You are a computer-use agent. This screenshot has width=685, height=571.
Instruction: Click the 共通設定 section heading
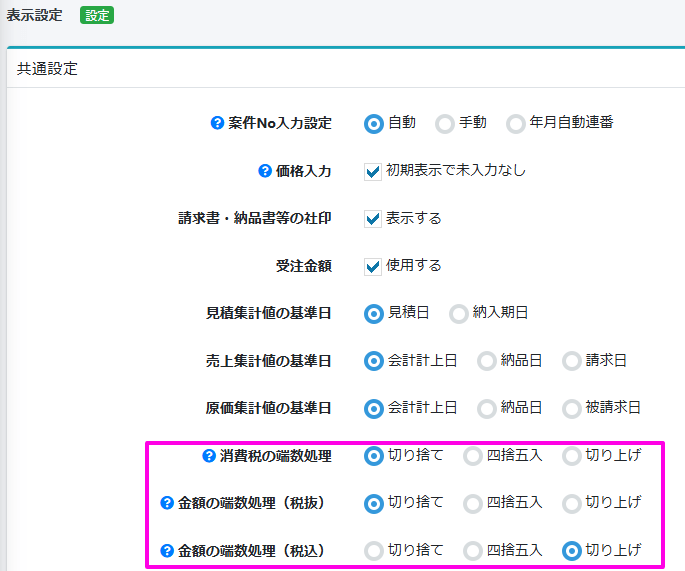pos(47,69)
